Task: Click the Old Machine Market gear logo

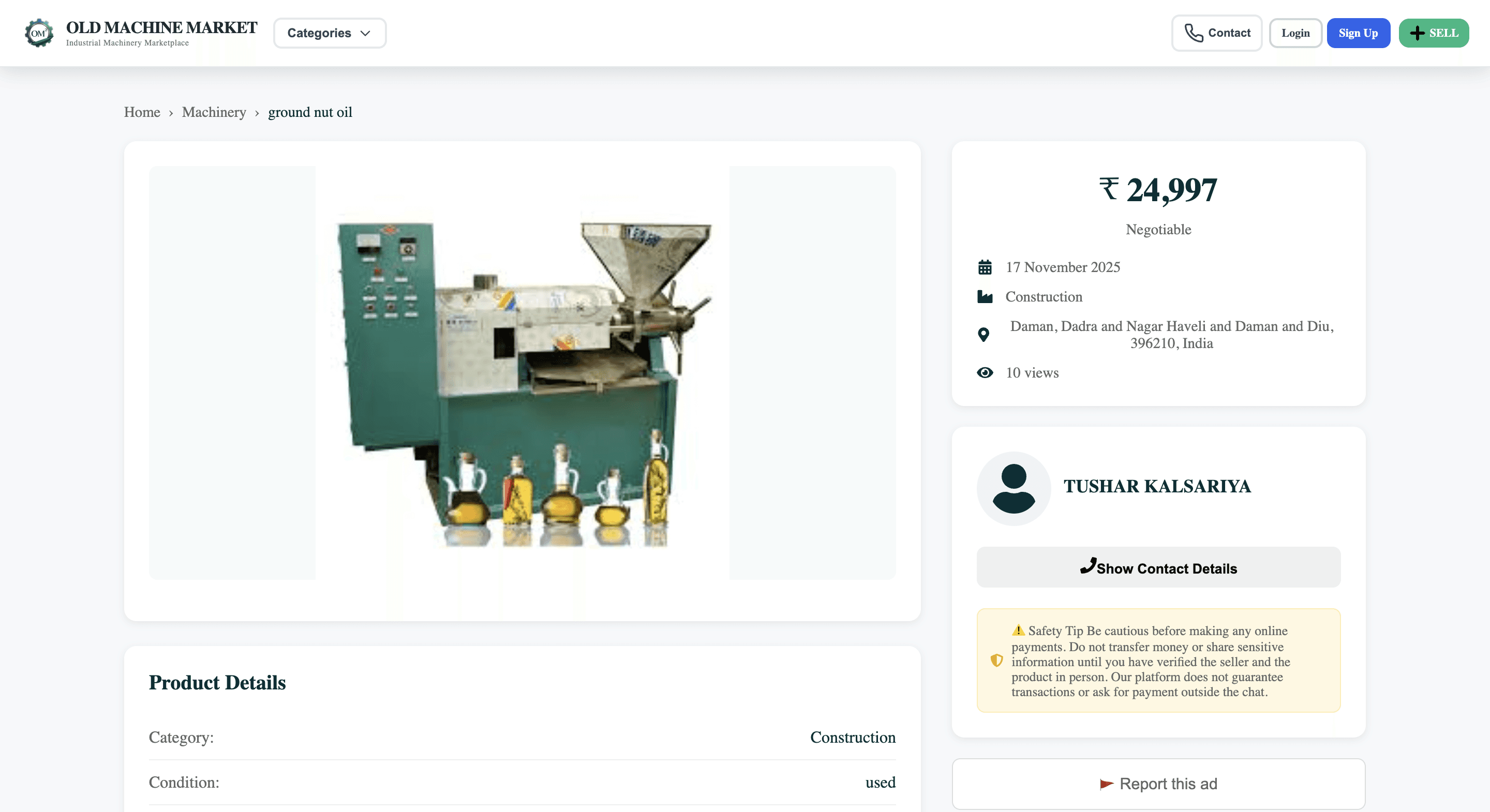Action: pyautogui.click(x=39, y=33)
